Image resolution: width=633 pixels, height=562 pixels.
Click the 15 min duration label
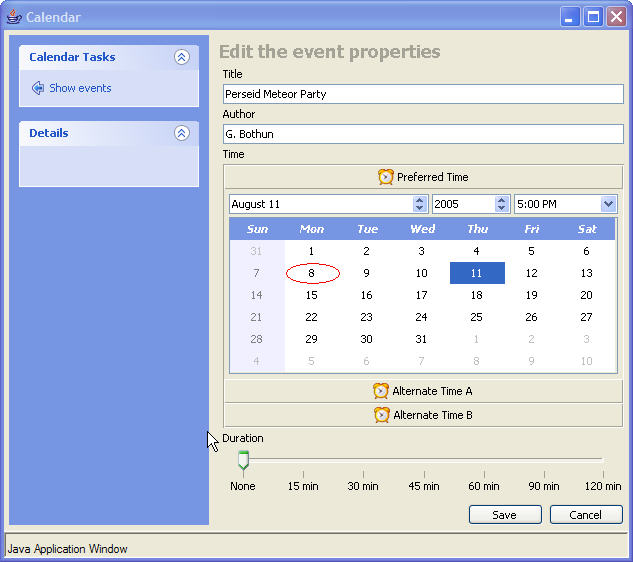(303, 486)
